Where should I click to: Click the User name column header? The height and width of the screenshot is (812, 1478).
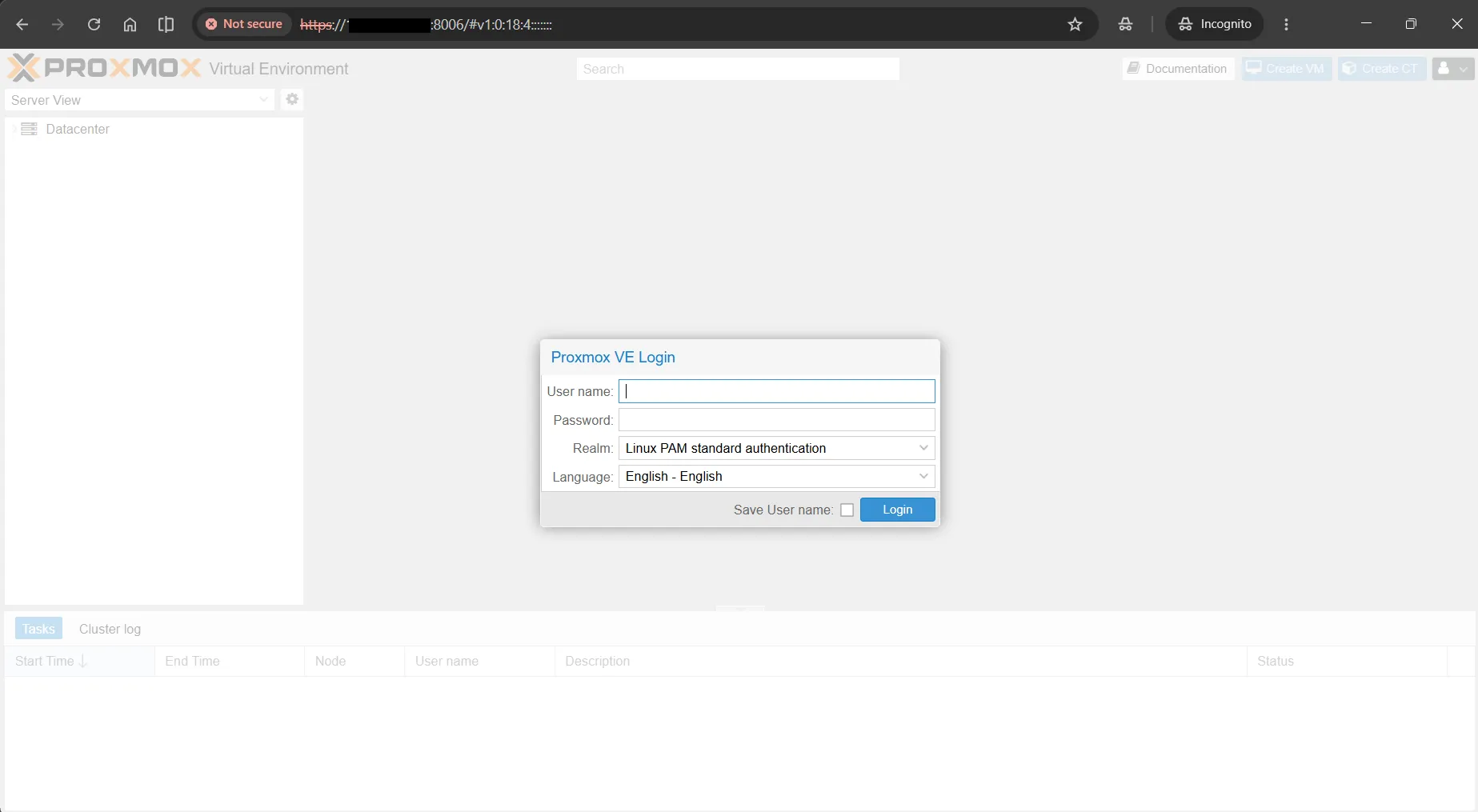tap(479, 661)
